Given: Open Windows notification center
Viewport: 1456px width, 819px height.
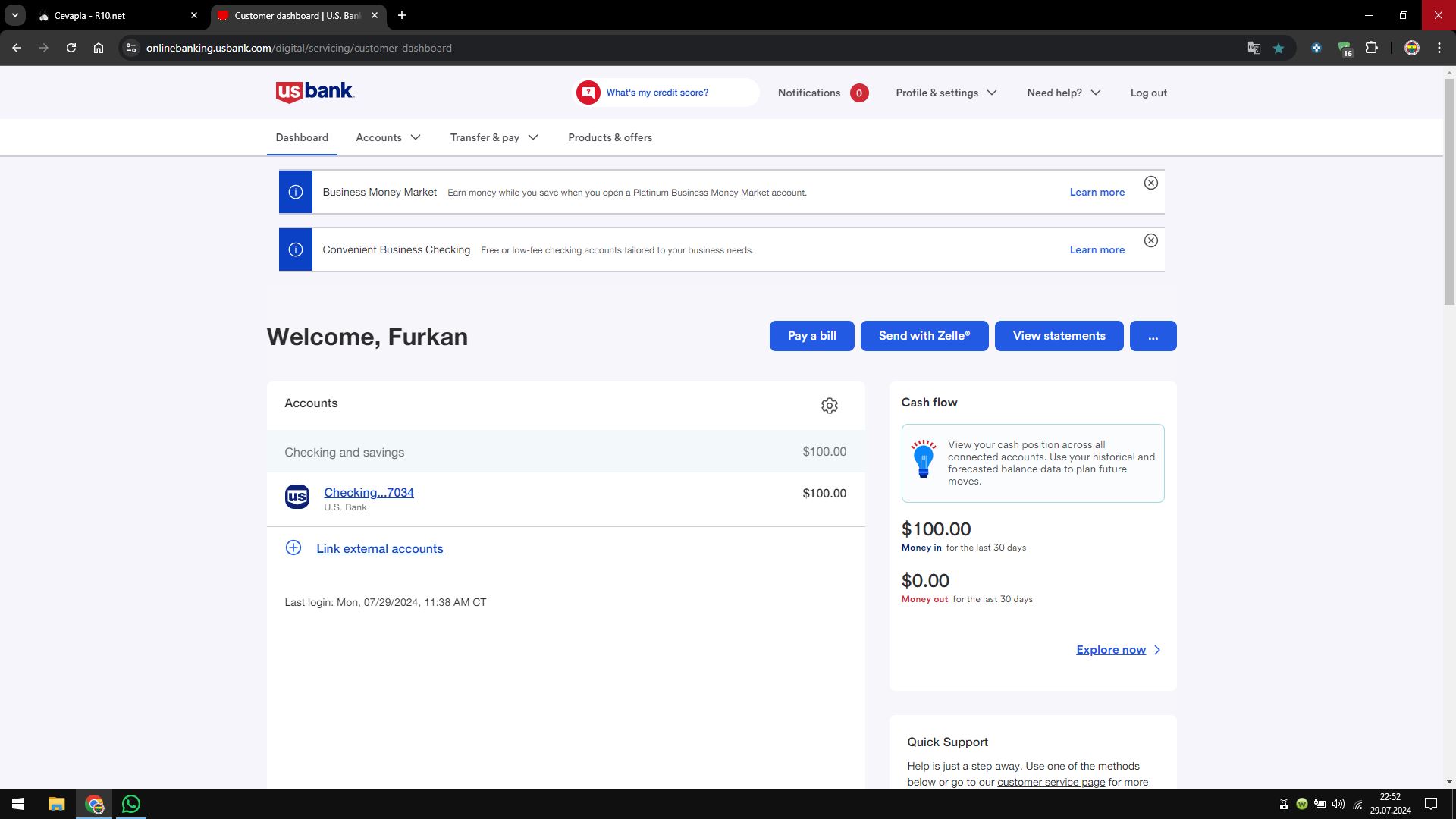Looking at the screenshot, I should (1431, 804).
